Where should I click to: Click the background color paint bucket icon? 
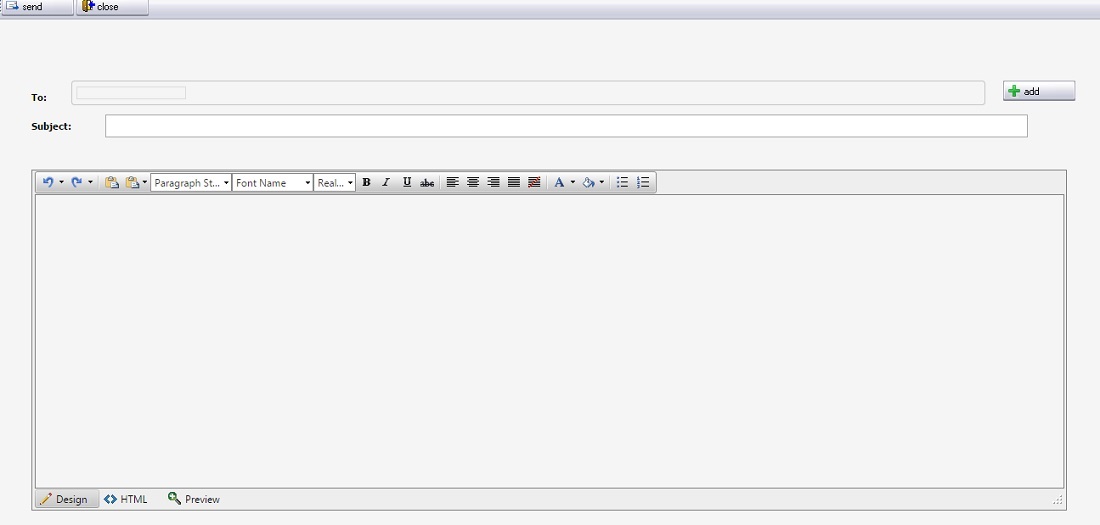click(x=589, y=182)
